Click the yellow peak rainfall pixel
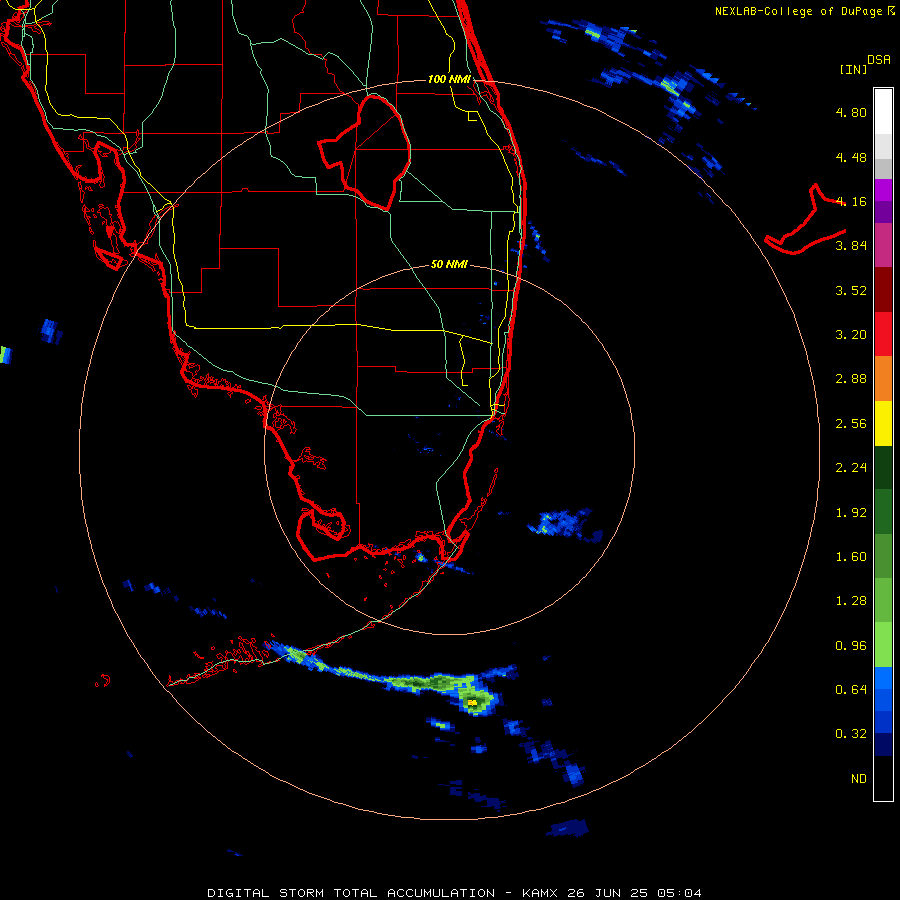Screen dimensions: 900x900 point(472,703)
